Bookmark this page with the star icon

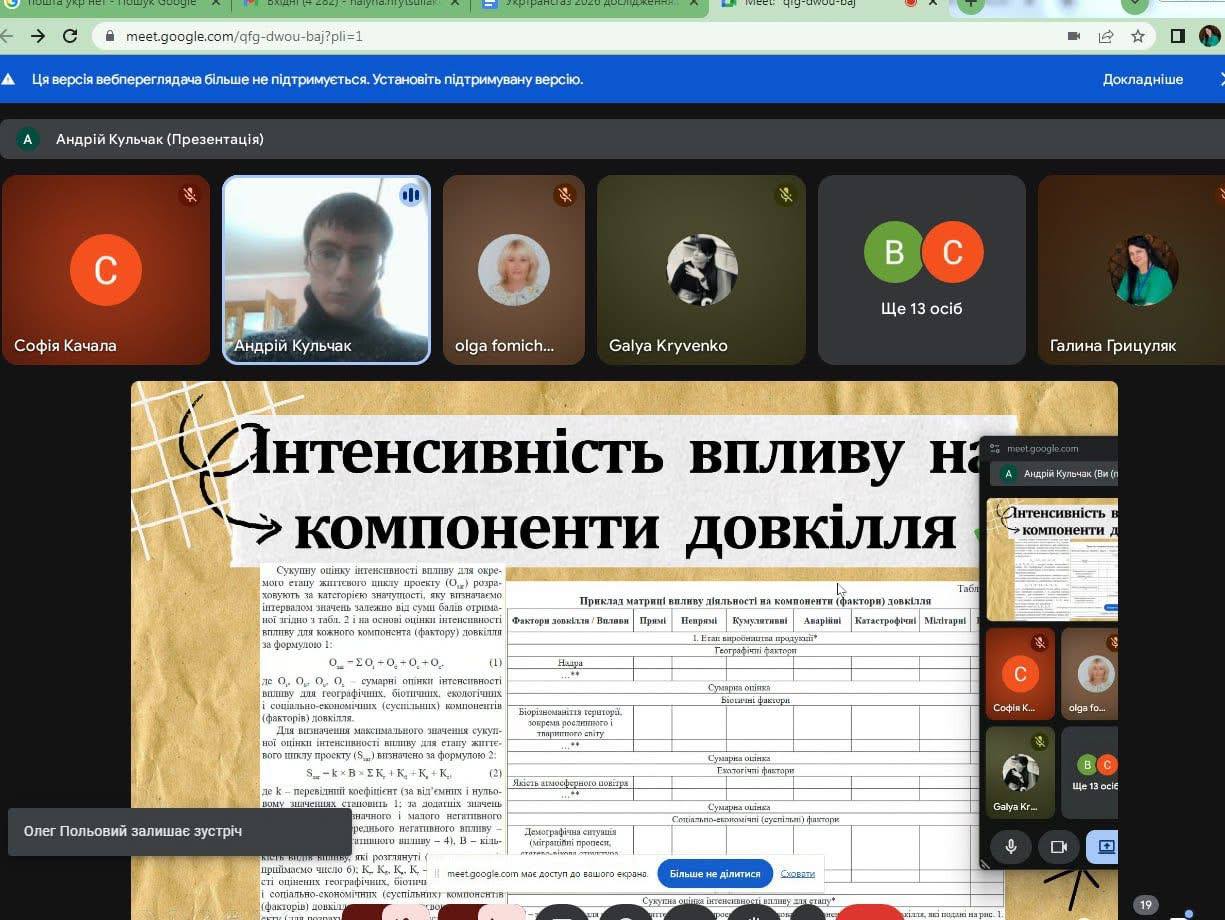(x=1138, y=36)
